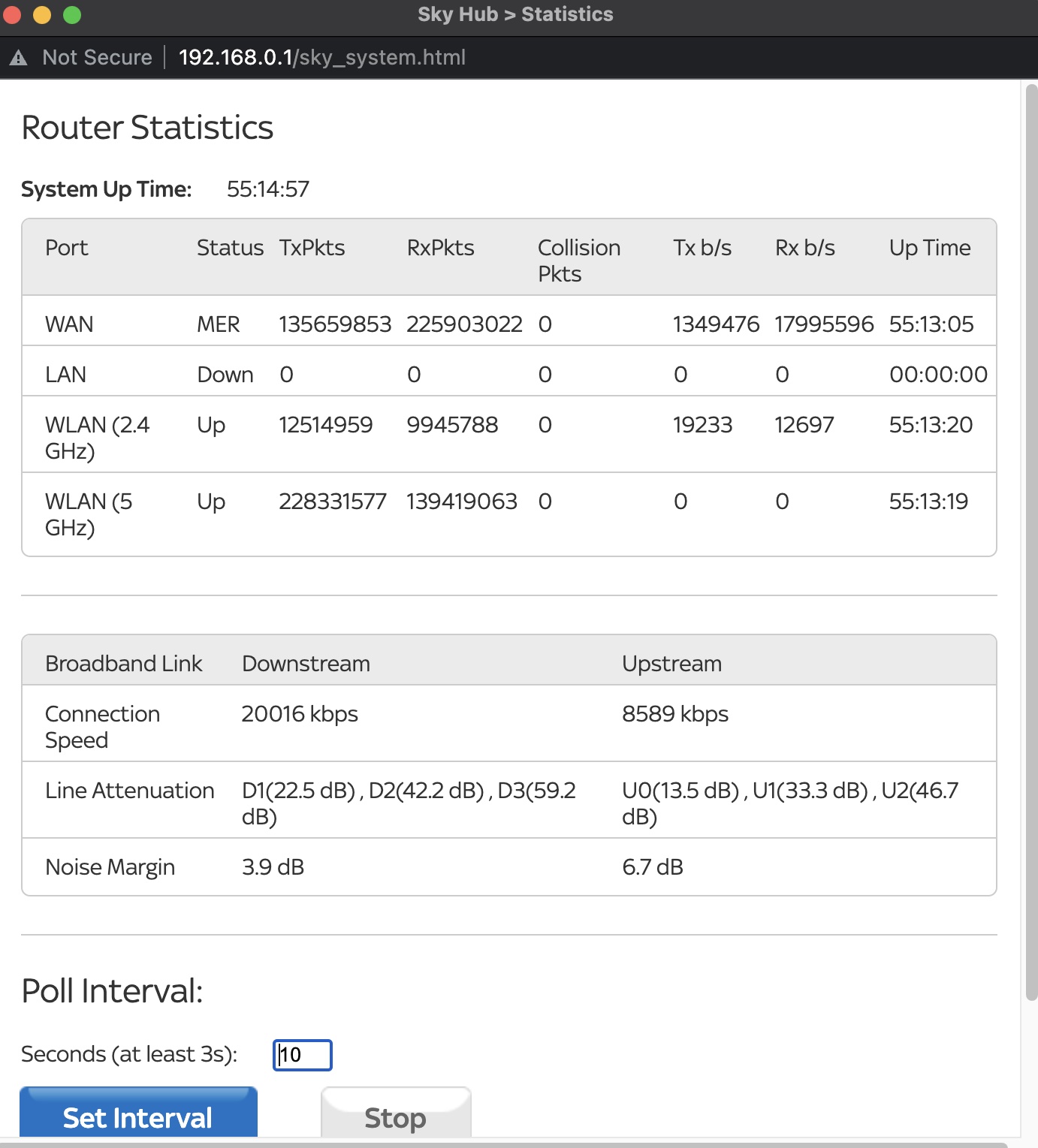Select the Noise Margin row label

coord(110,867)
